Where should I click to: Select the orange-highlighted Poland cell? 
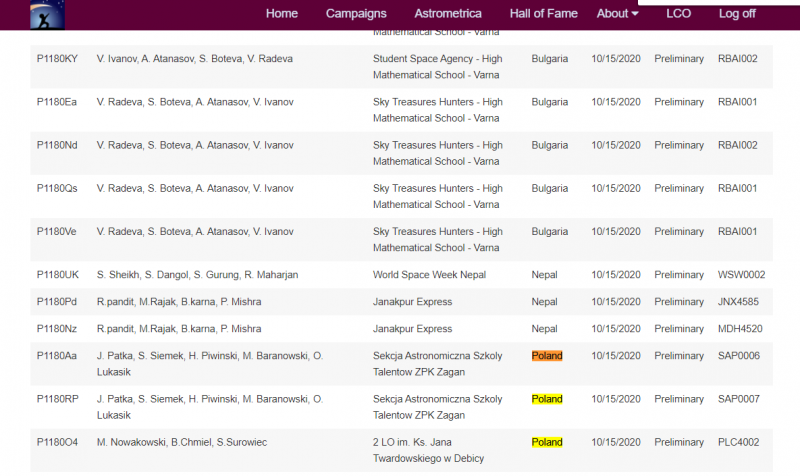[x=547, y=356]
